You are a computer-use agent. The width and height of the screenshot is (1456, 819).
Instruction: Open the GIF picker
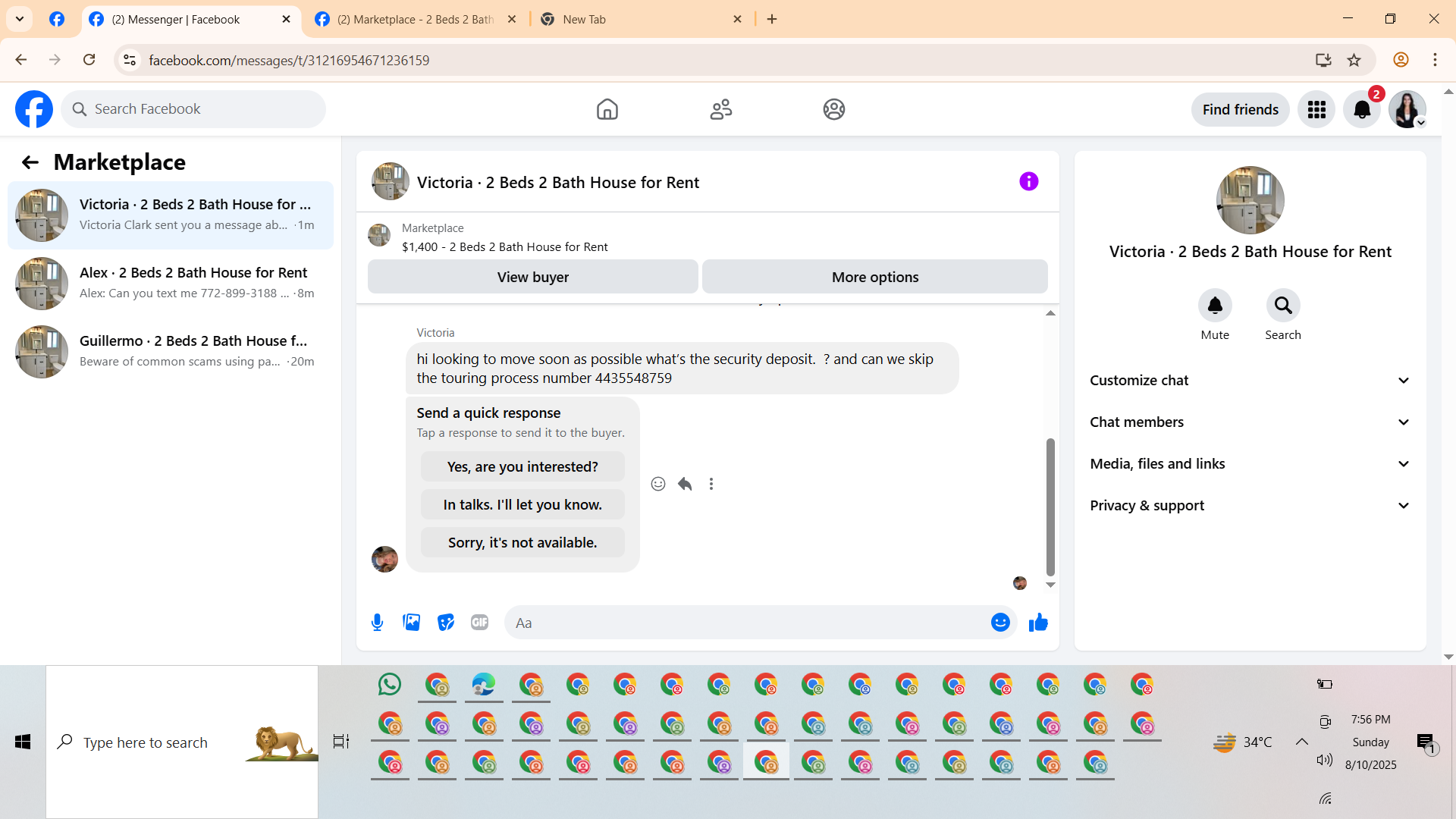click(479, 623)
